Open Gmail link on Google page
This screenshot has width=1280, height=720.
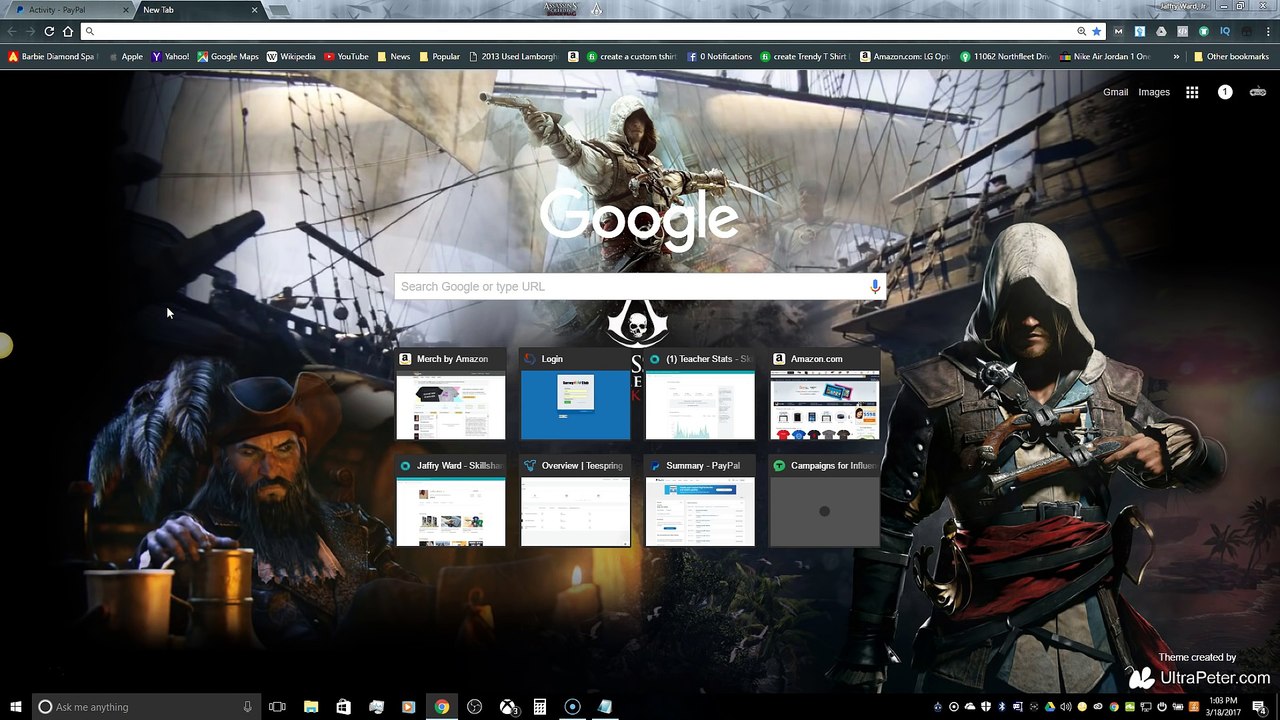point(1115,92)
